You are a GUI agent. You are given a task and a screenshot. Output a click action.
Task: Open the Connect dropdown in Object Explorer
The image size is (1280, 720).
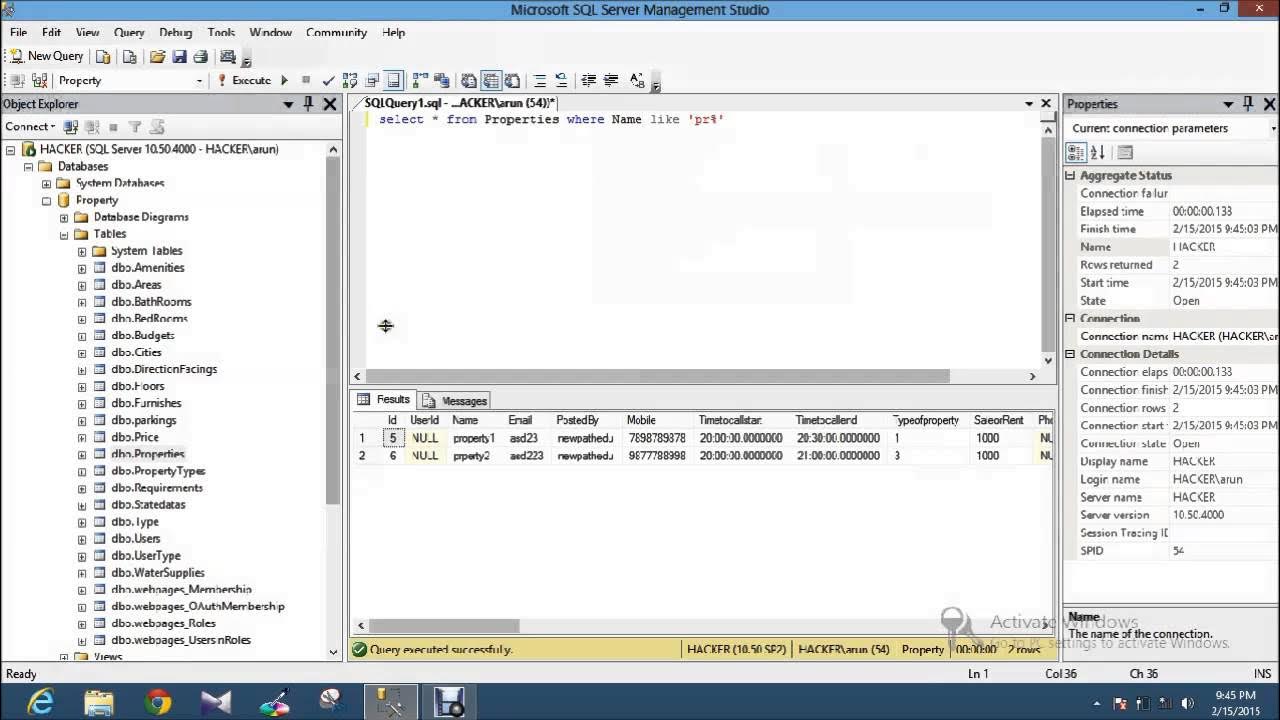point(30,126)
